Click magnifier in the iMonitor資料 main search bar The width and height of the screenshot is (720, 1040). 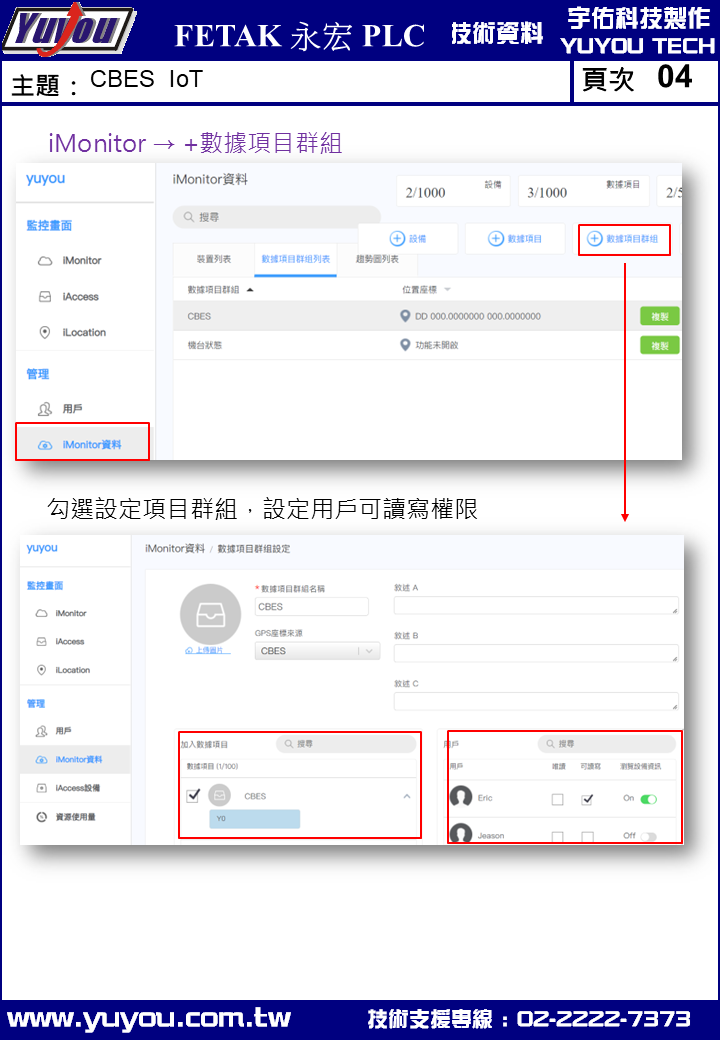pos(189,217)
